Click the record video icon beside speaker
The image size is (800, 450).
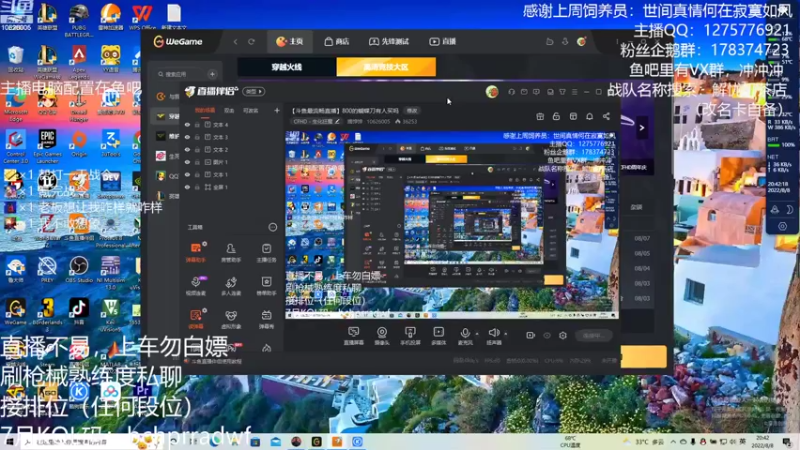click(x=531, y=335)
